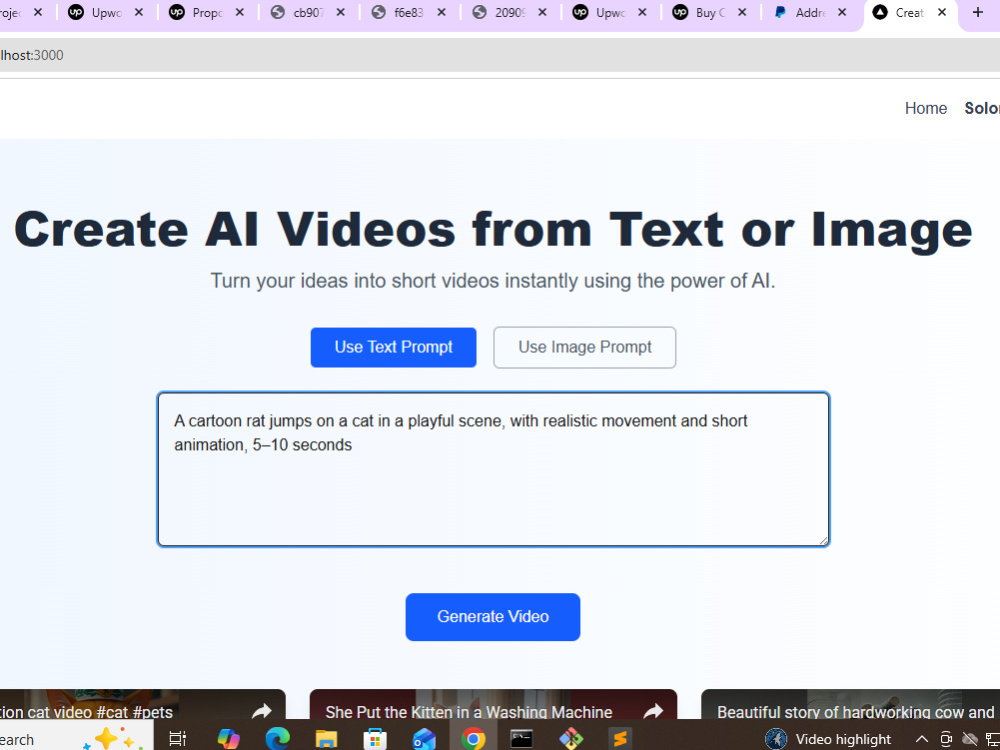Open Task View from the taskbar
The width and height of the screenshot is (1000, 750).
click(x=177, y=739)
